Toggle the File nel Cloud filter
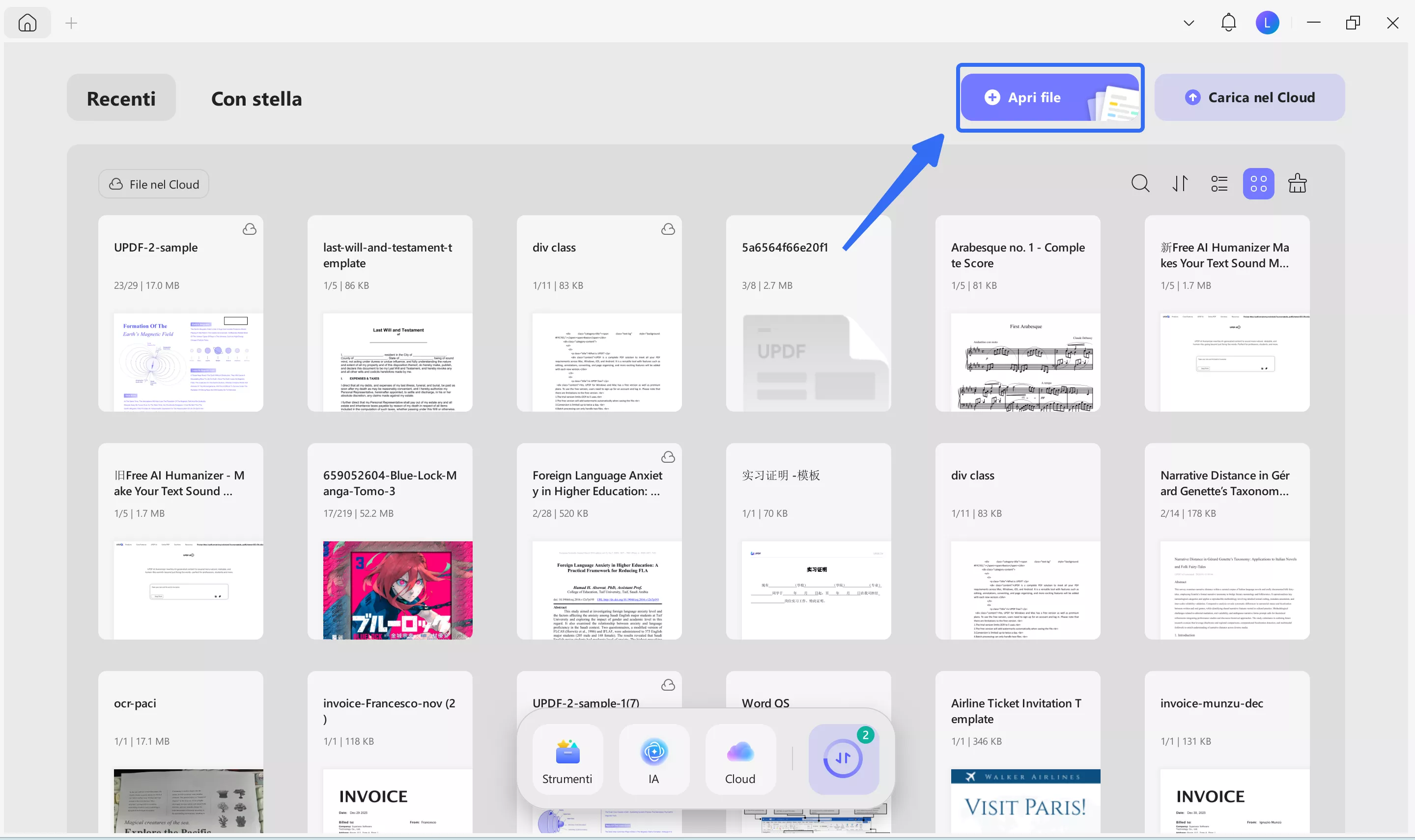The height and width of the screenshot is (840, 1415). tap(153, 184)
